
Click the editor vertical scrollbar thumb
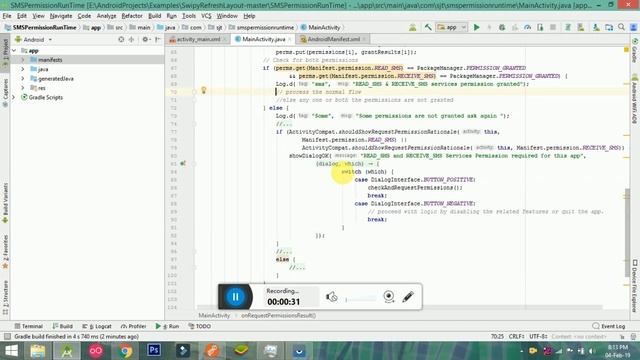pos(627,232)
